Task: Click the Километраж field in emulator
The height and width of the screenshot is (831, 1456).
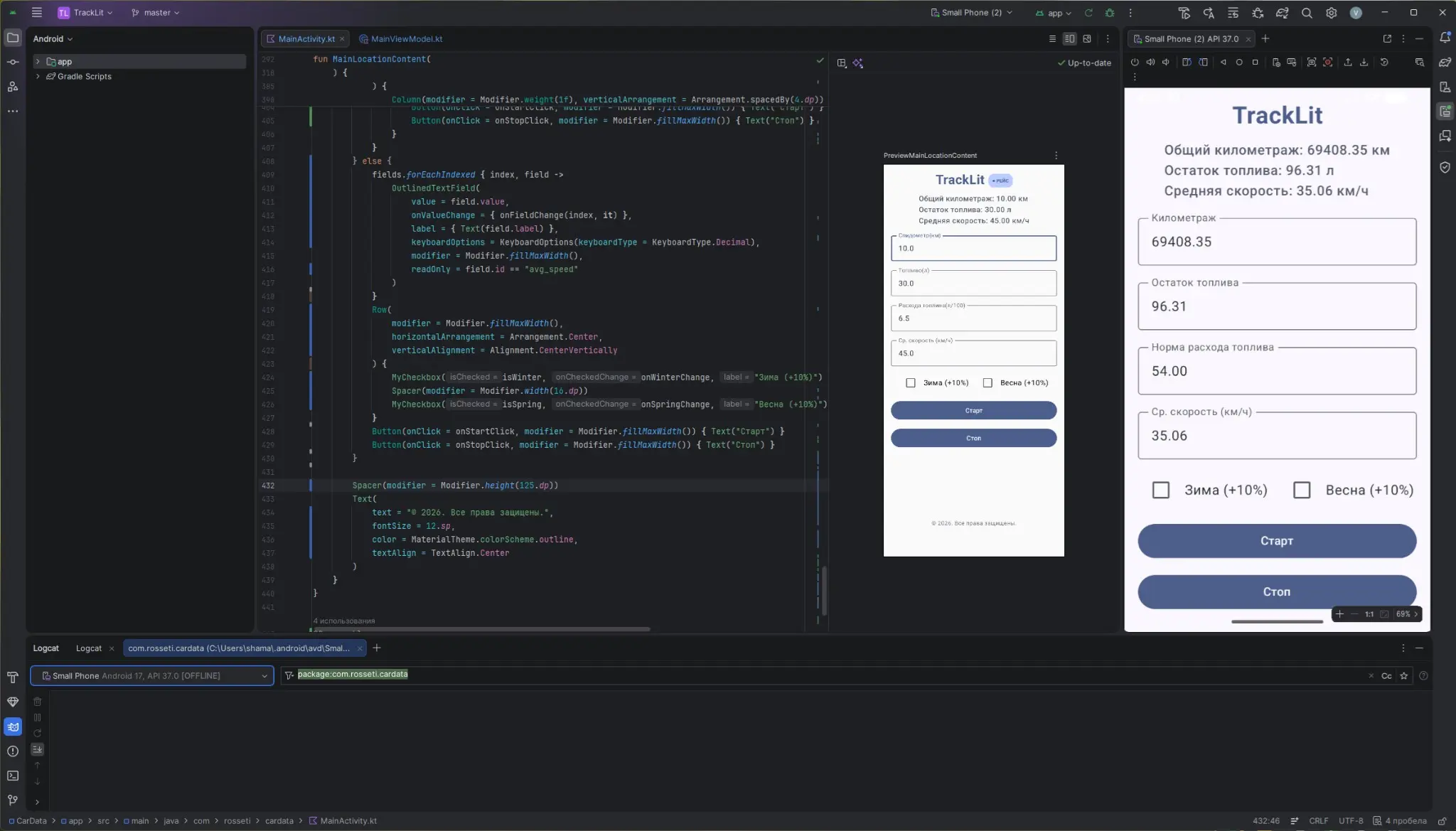Action: point(1277,242)
